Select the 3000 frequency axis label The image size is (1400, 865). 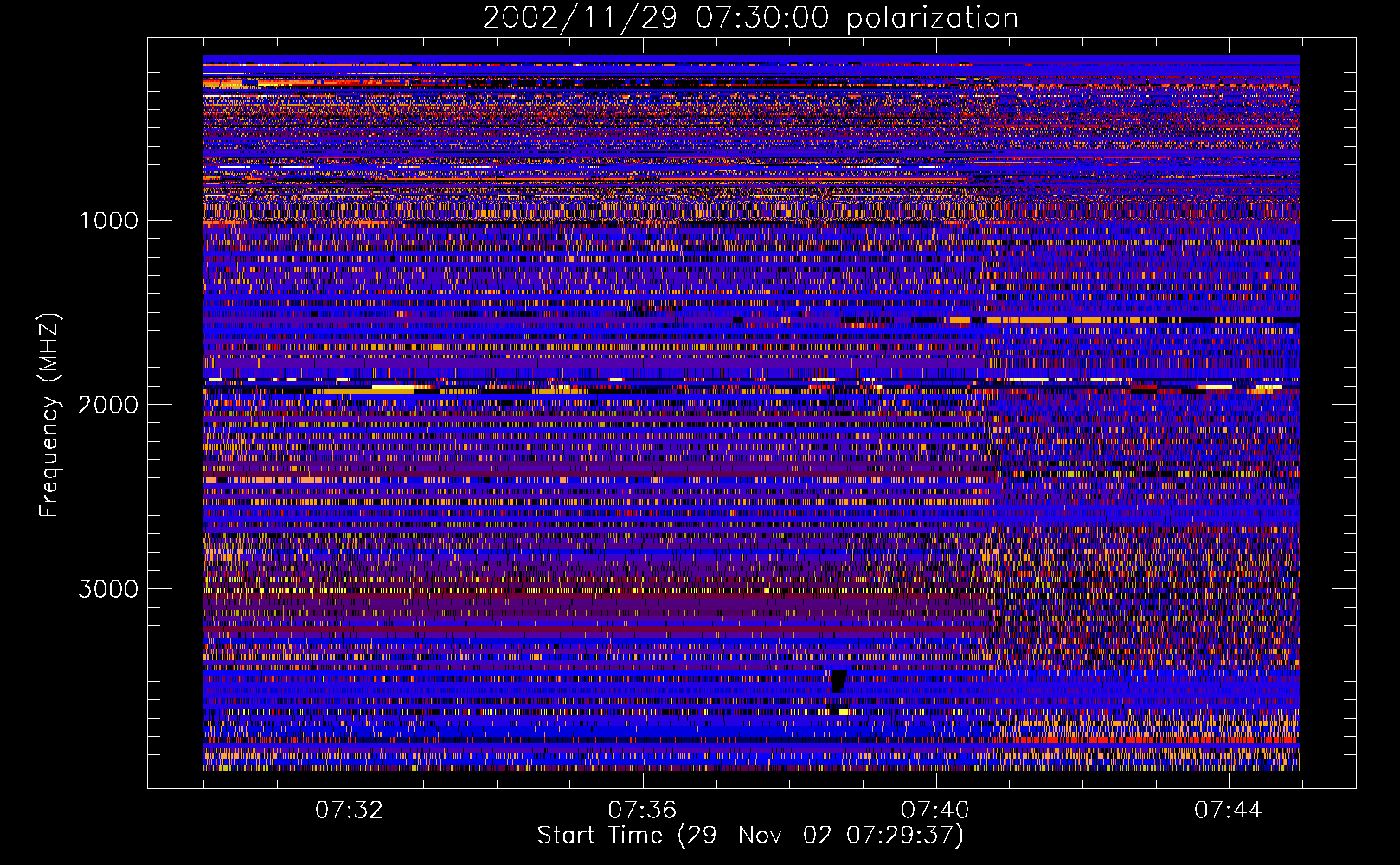pos(108,589)
